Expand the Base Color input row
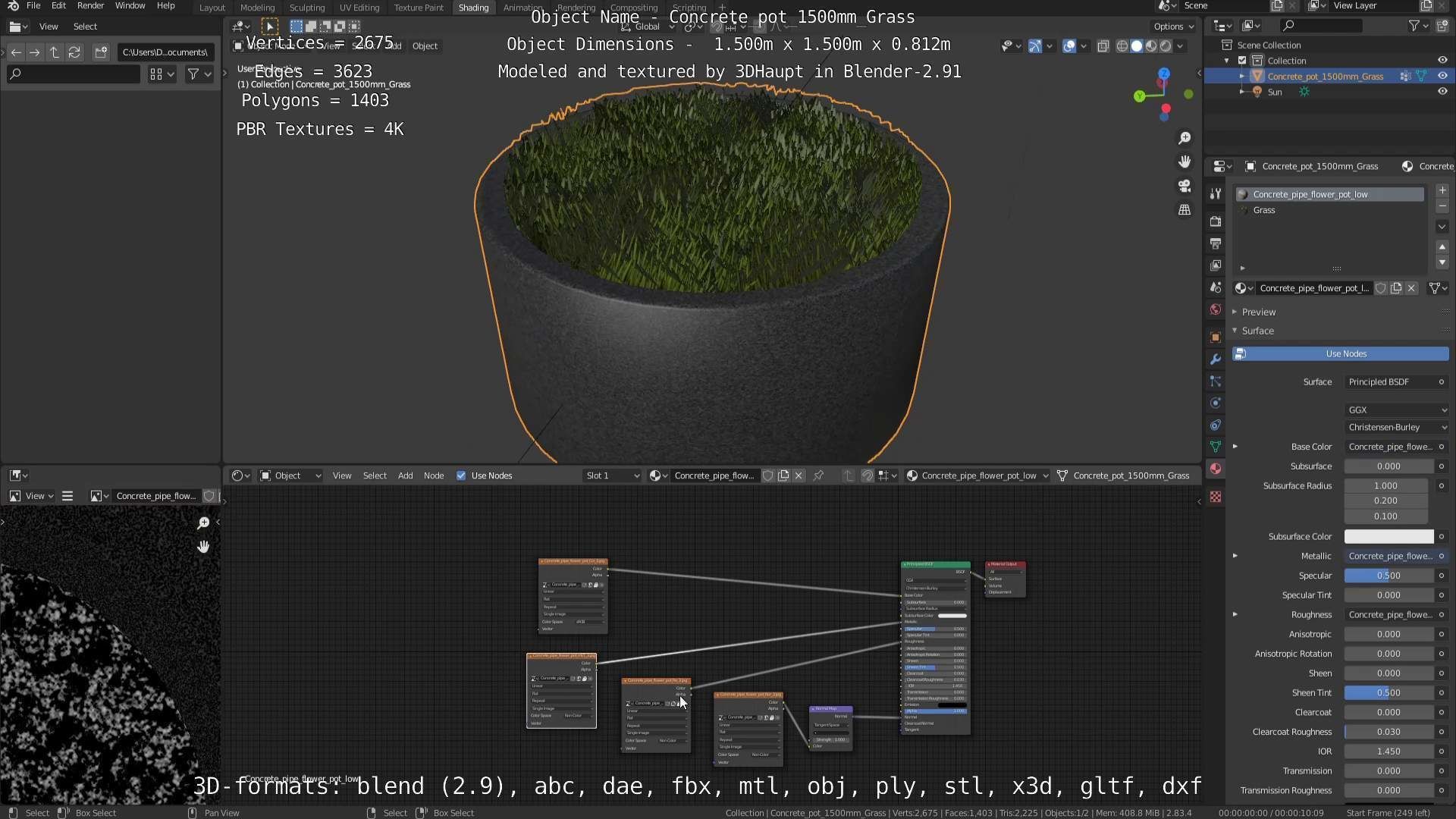1456x819 pixels. pos(1235,447)
